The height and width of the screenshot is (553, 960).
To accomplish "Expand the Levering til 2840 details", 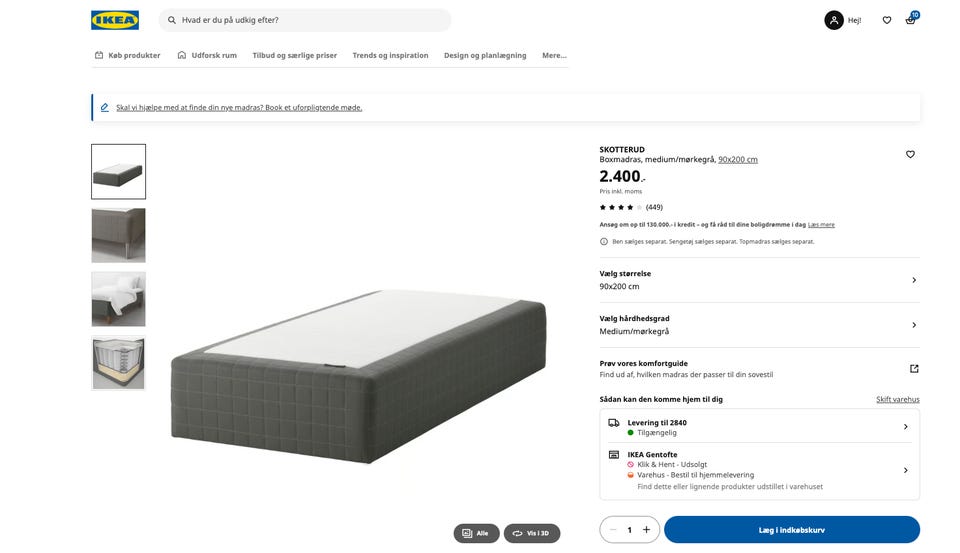I will pyautogui.click(x=906, y=427).
